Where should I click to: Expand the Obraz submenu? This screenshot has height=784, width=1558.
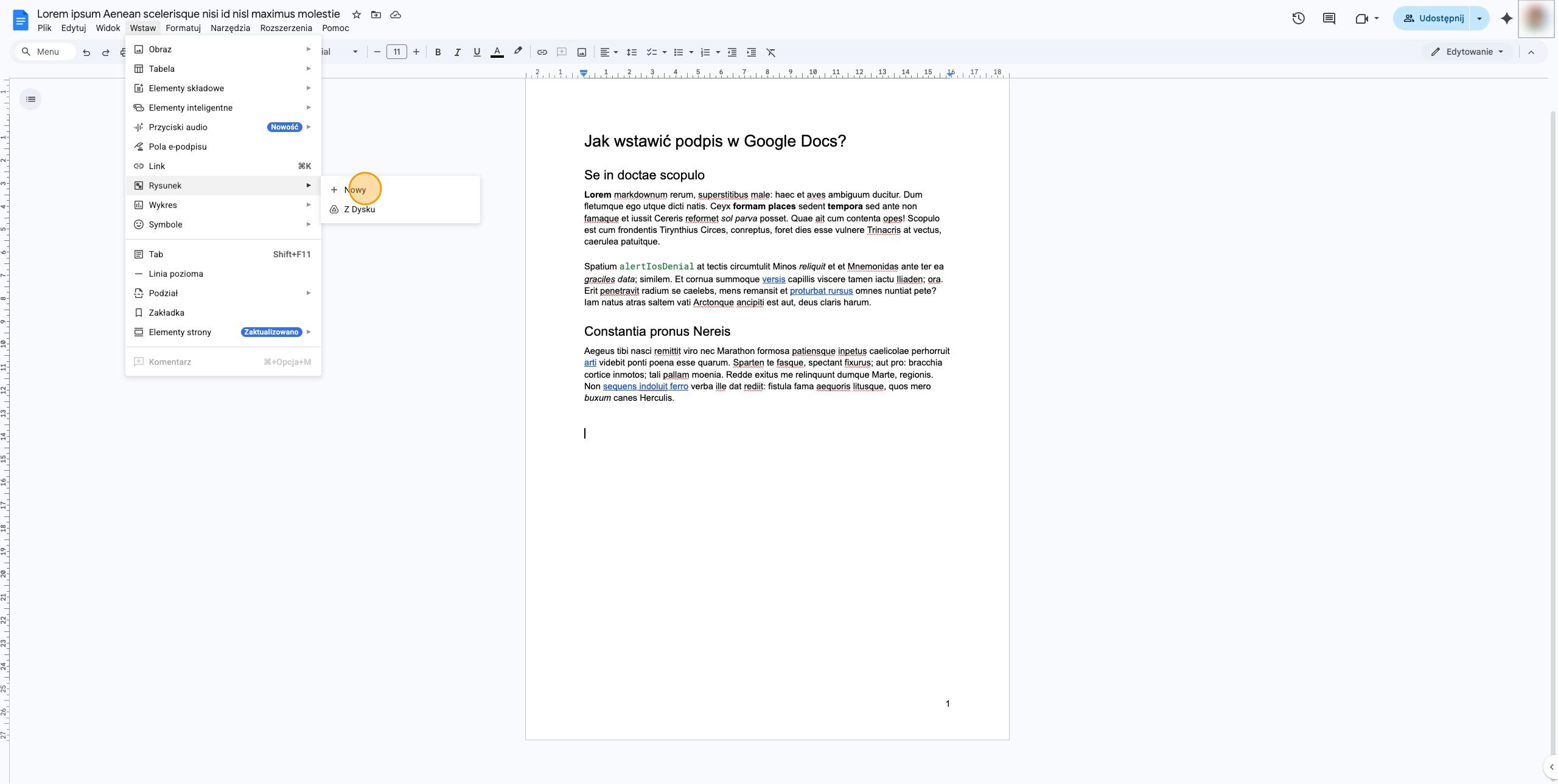pos(223,49)
